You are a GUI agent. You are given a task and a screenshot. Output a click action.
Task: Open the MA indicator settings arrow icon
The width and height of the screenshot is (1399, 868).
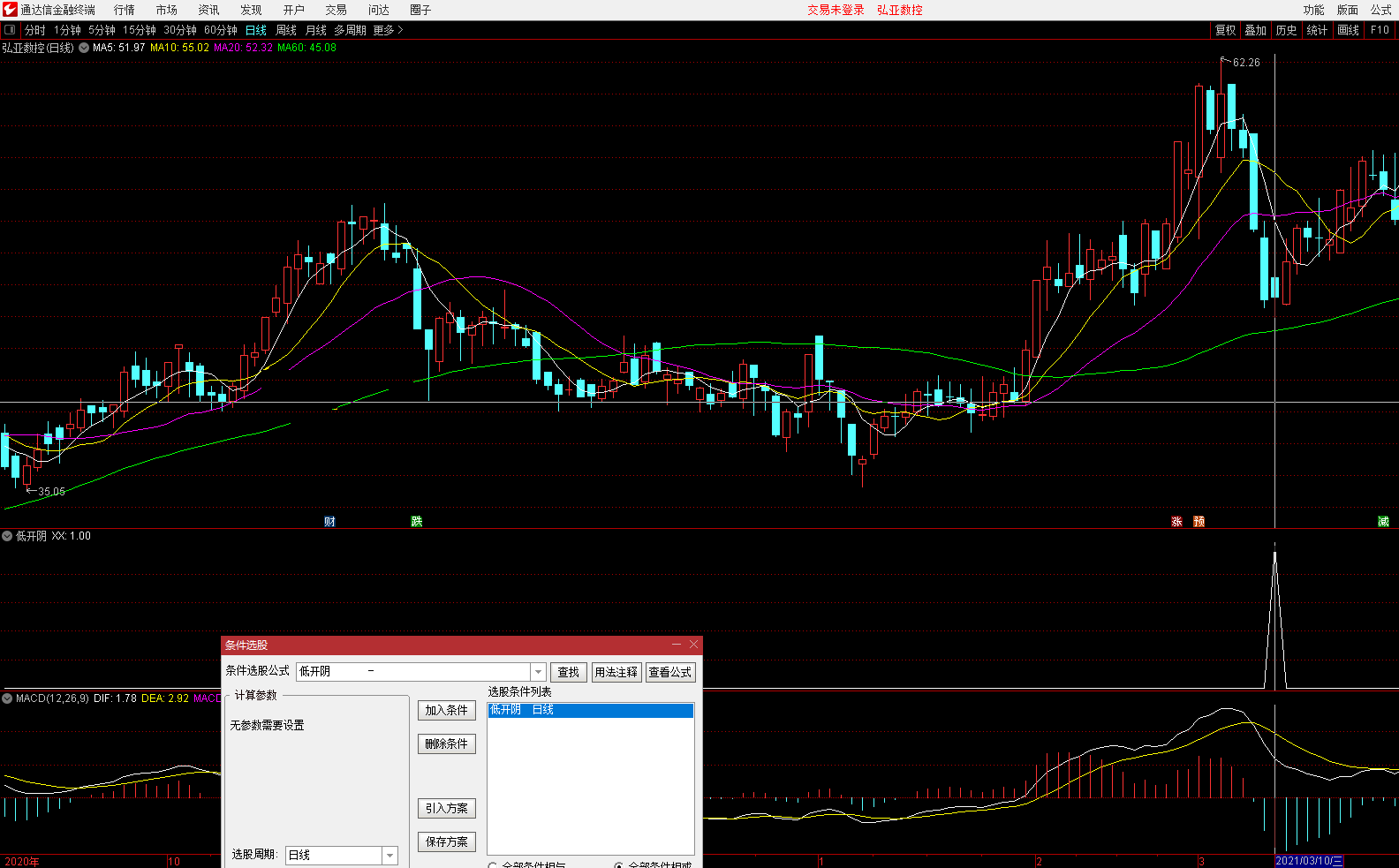[x=84, y=48]
